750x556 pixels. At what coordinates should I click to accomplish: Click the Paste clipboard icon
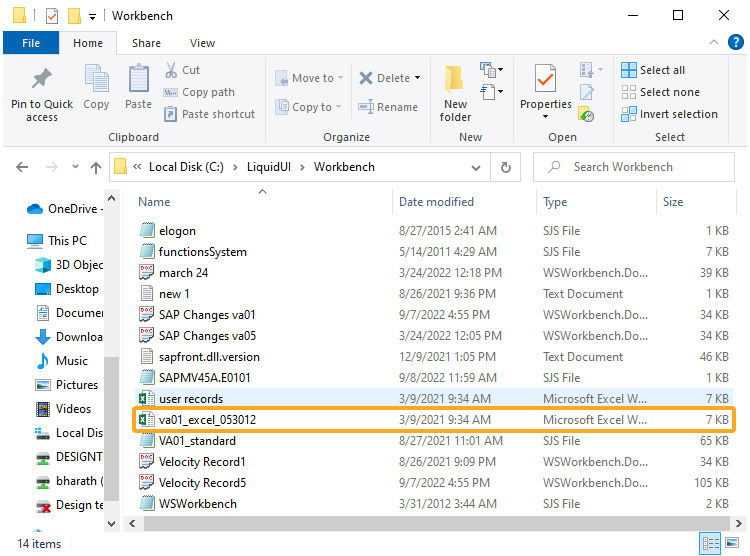coord(138,78)
